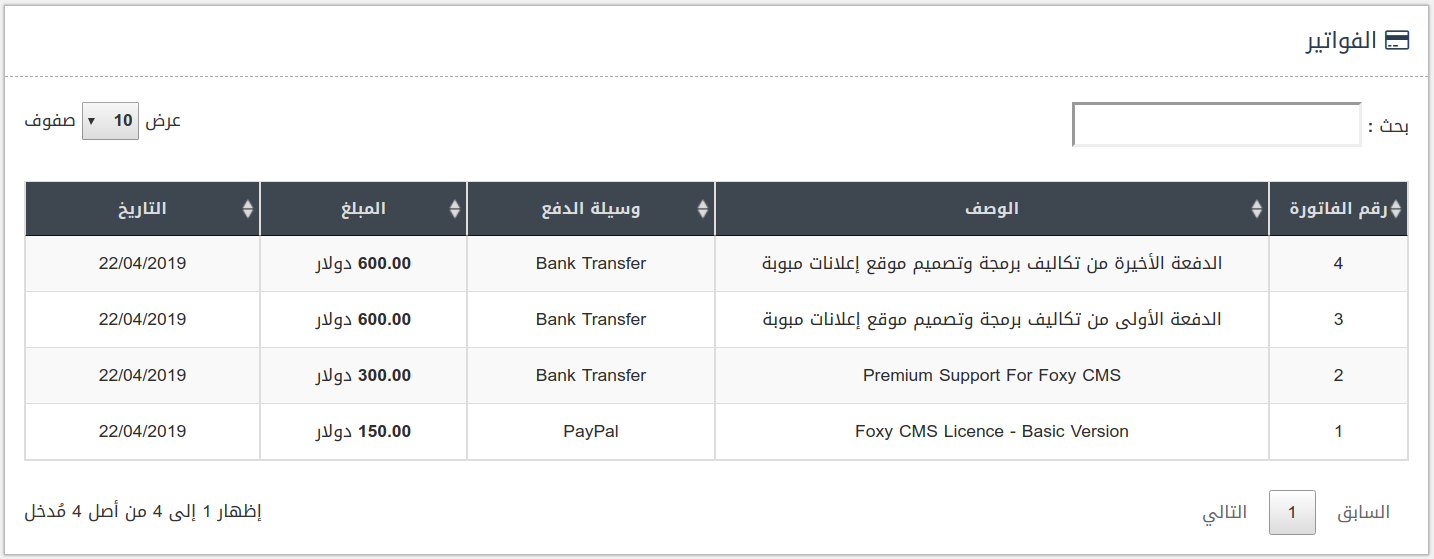Click التاريخ column header text
The image size is (1434, 559).
143,209
